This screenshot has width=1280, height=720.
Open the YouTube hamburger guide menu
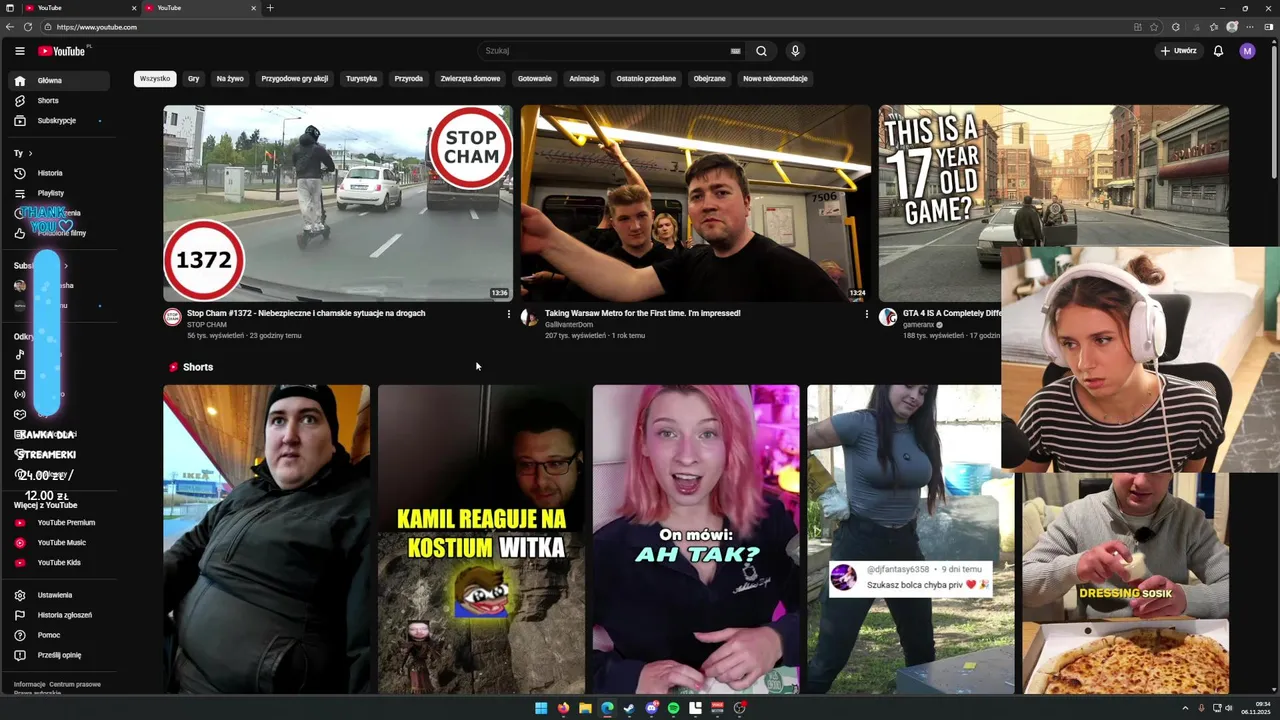pyautogui.click(x=20, y=51)
